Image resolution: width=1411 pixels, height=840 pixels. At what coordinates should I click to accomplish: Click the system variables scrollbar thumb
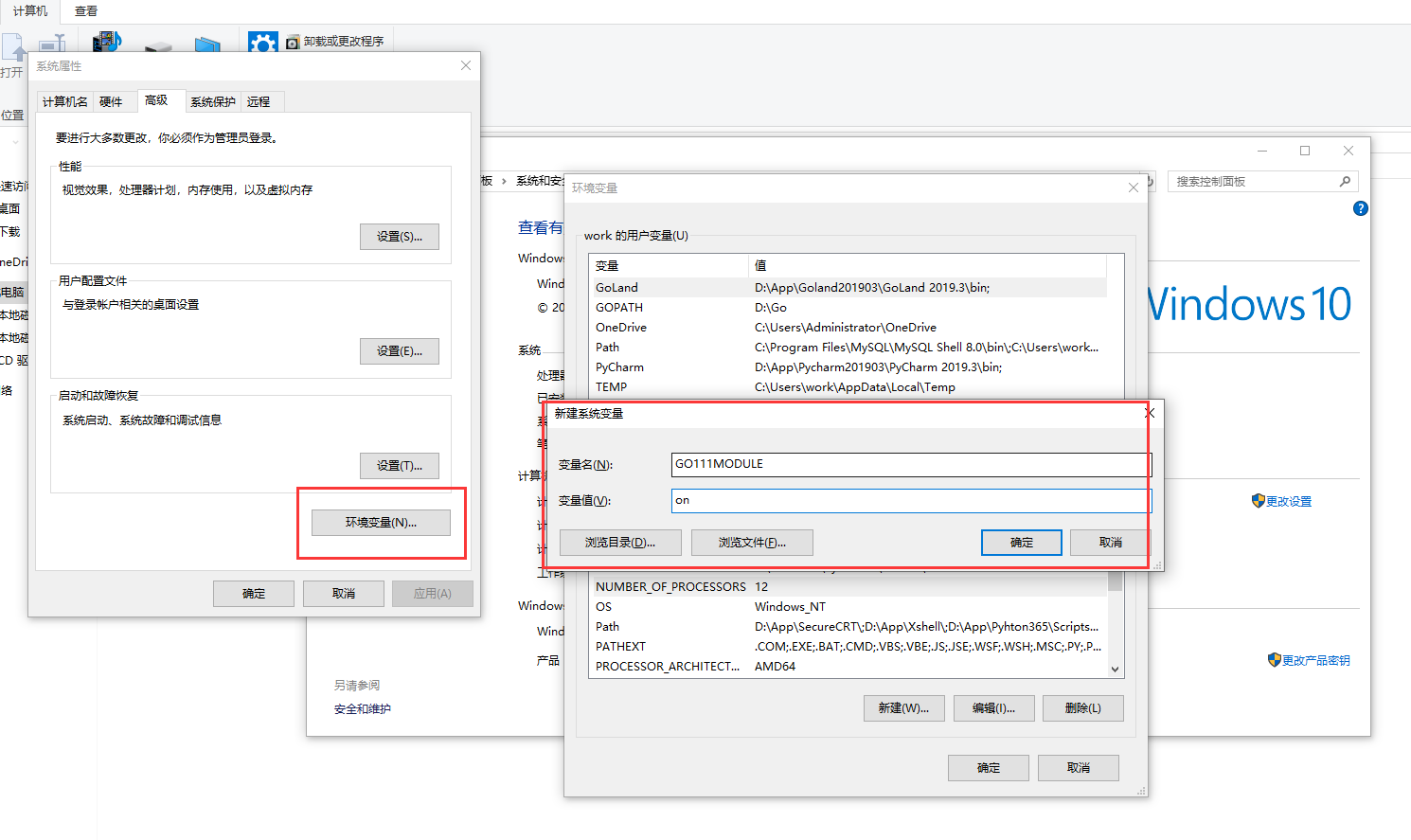tap(1116, 581)
